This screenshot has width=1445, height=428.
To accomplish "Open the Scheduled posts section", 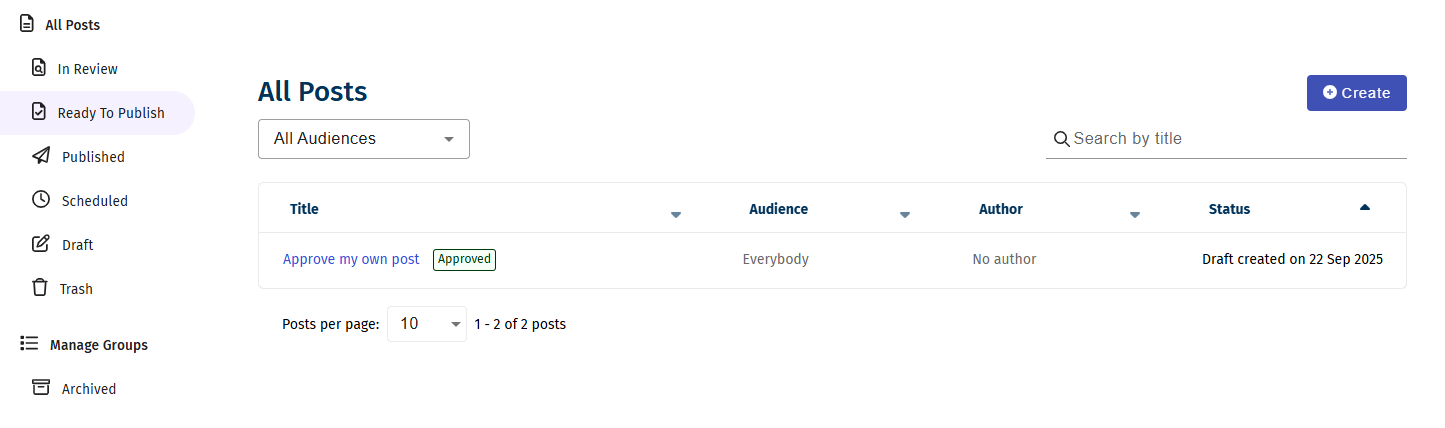I will 94,201.
